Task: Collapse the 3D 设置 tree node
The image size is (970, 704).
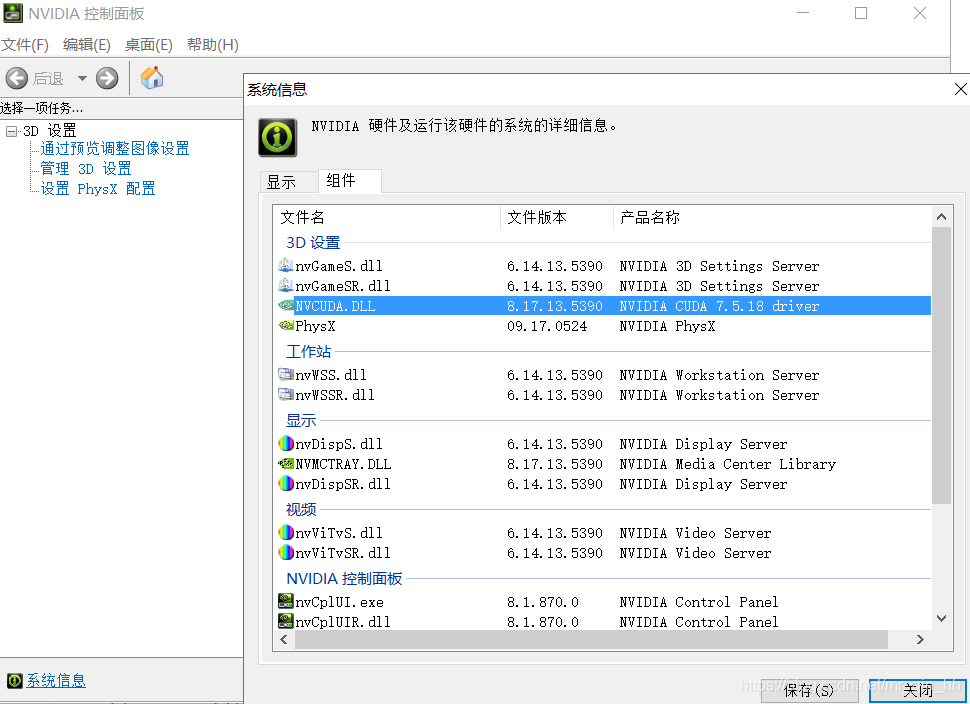Action: click(x=11, y=131)
